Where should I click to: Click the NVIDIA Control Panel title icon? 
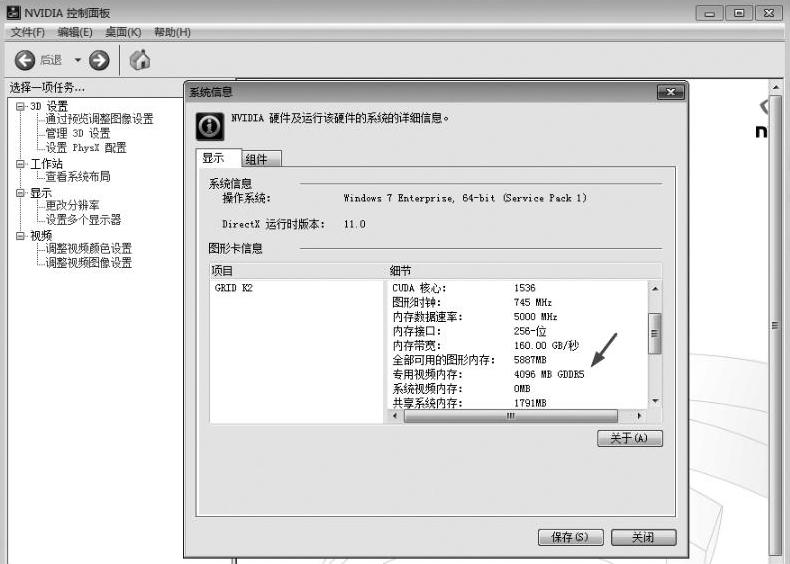point(14,12)
